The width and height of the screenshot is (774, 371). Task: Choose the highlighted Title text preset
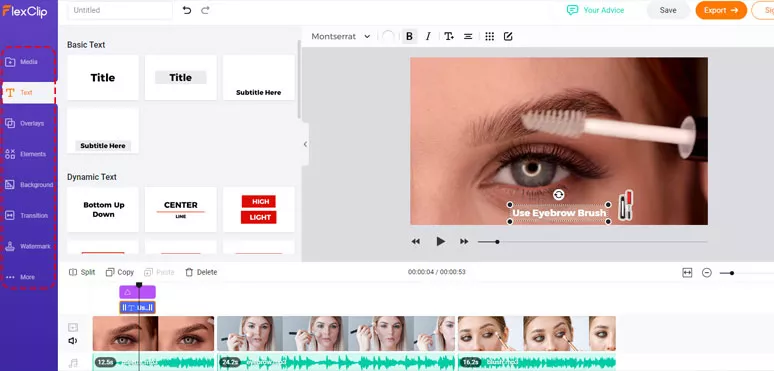tap(181, 77)
